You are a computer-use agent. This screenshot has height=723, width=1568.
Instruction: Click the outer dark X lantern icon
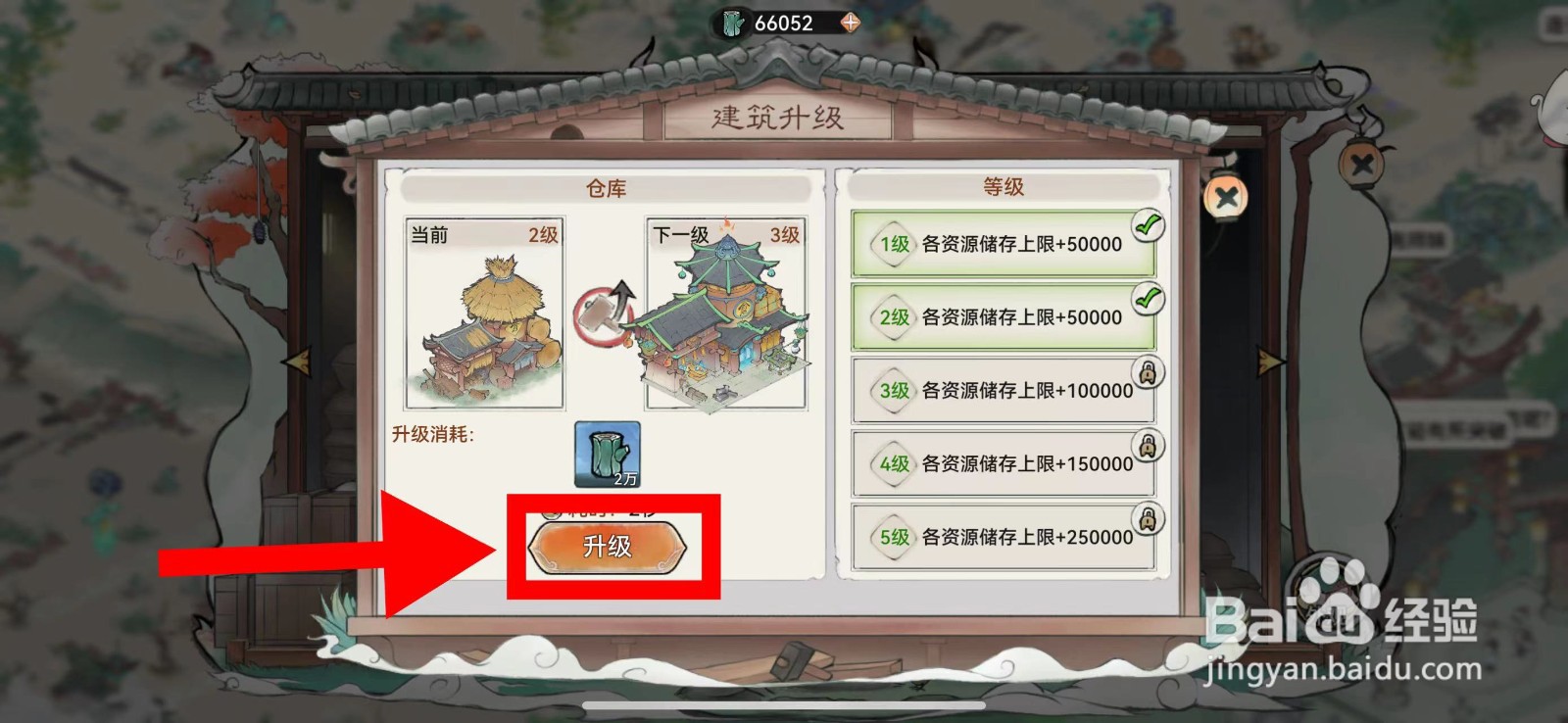(x=1361, y=164)
